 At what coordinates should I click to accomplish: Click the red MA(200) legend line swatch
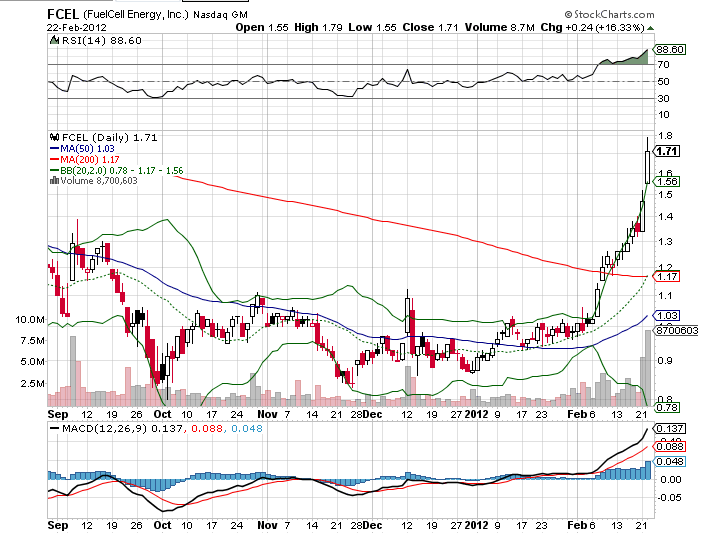[54, 160]
